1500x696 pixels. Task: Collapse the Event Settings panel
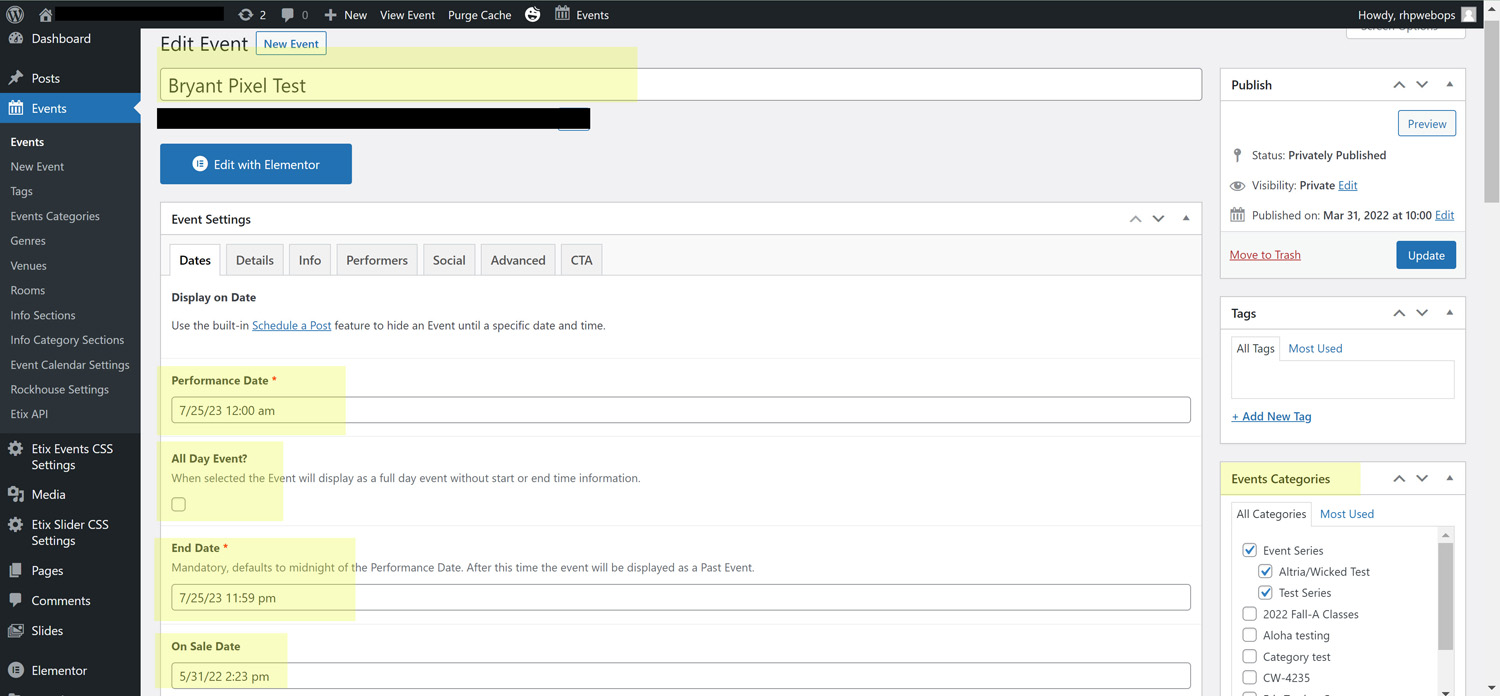1186,219
